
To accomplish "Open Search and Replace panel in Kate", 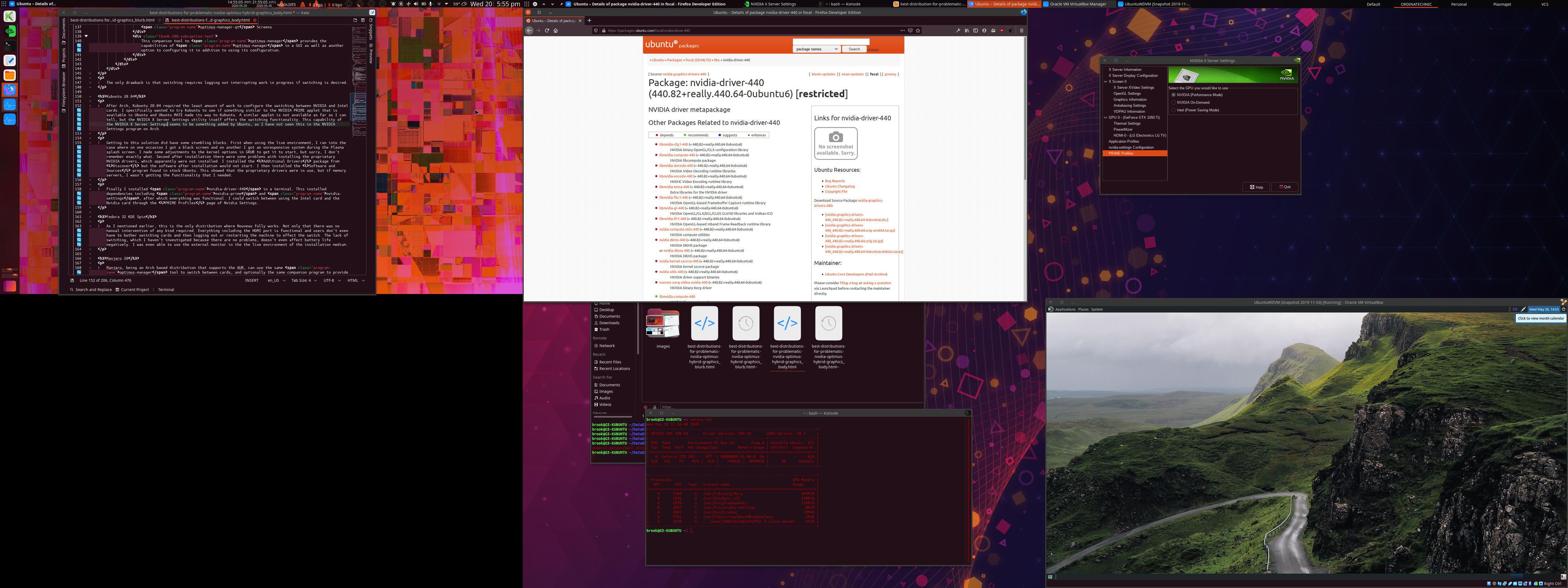I will [x=91, y=290].
